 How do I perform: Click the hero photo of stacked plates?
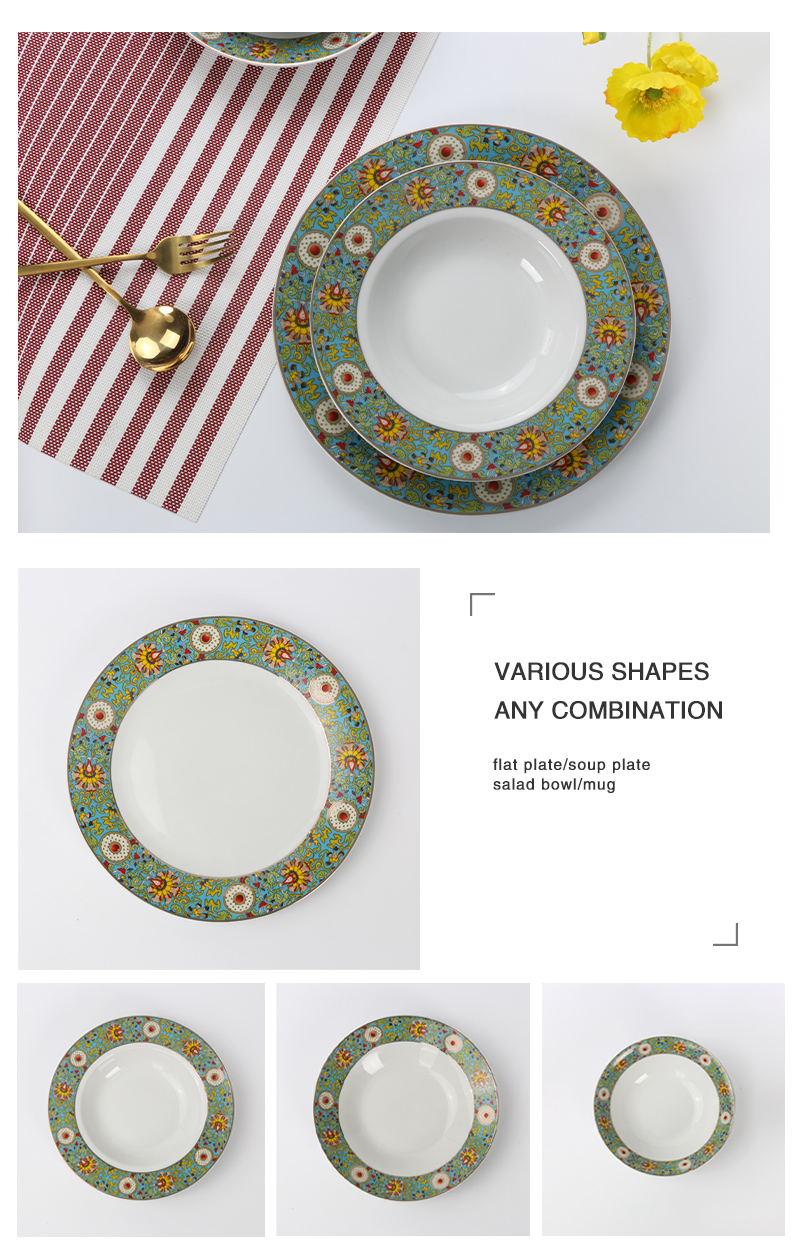coord(394,282)
